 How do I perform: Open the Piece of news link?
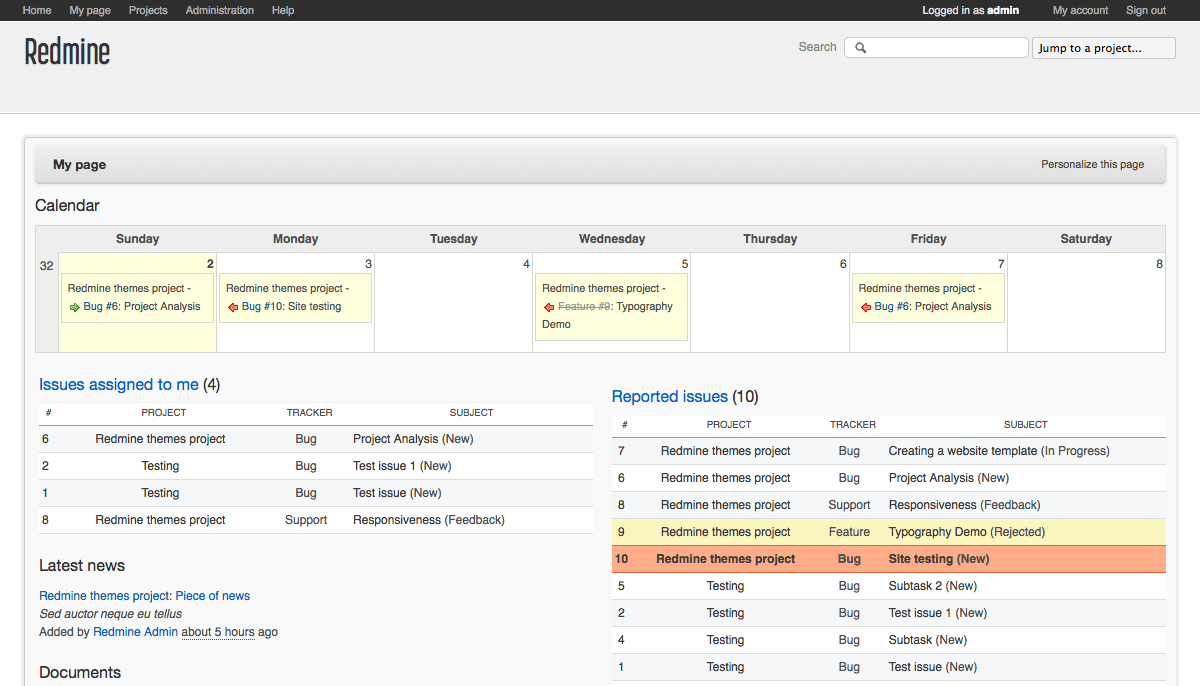click(x=213, y=596)
